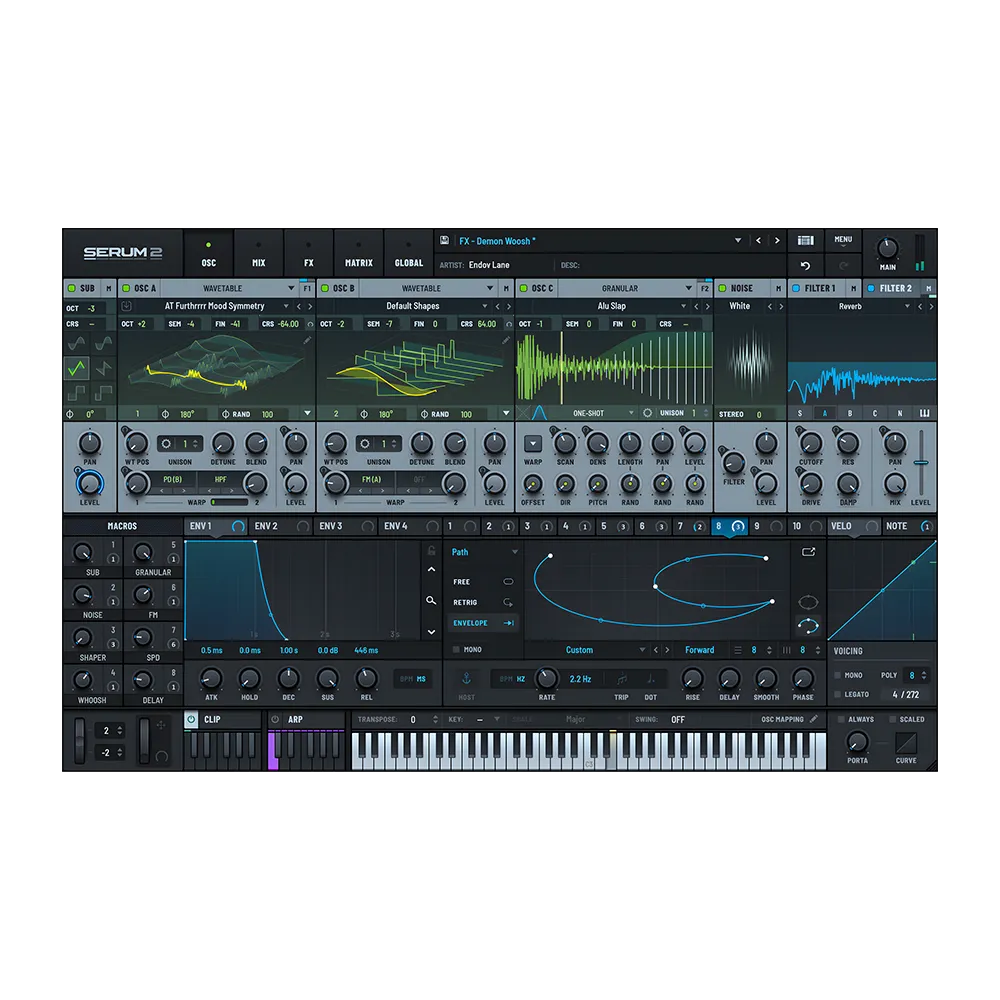Screen dimensions: 1000x1000
Task: Toggle OSC B power on or off
Action: pyautogui.click(x=325, y=288)
